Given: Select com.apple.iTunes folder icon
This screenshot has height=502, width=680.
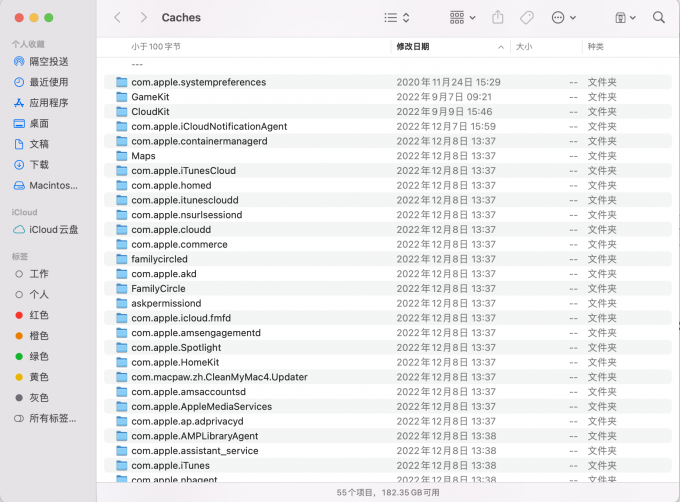Looking at the screenshot, I should click(122, 465).
